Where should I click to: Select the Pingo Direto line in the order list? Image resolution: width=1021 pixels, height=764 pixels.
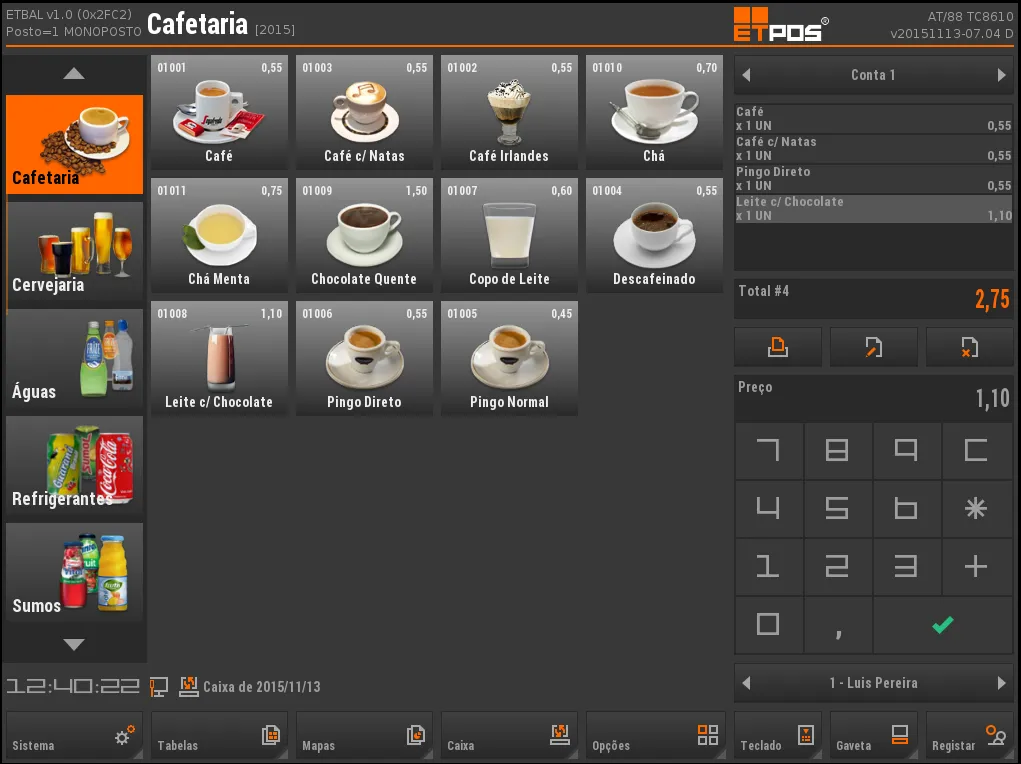click(873, 178)
